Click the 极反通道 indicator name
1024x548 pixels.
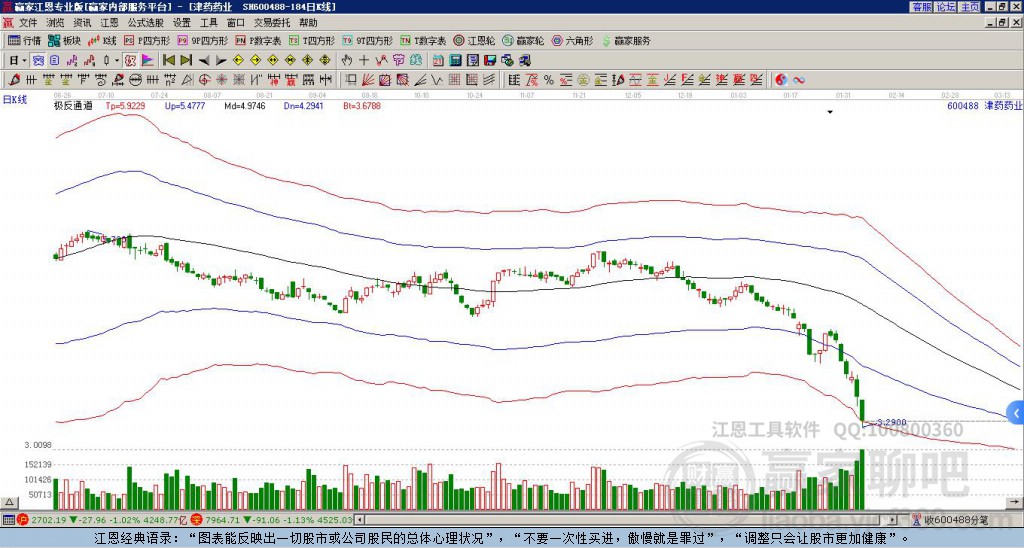tap(73, 105)
